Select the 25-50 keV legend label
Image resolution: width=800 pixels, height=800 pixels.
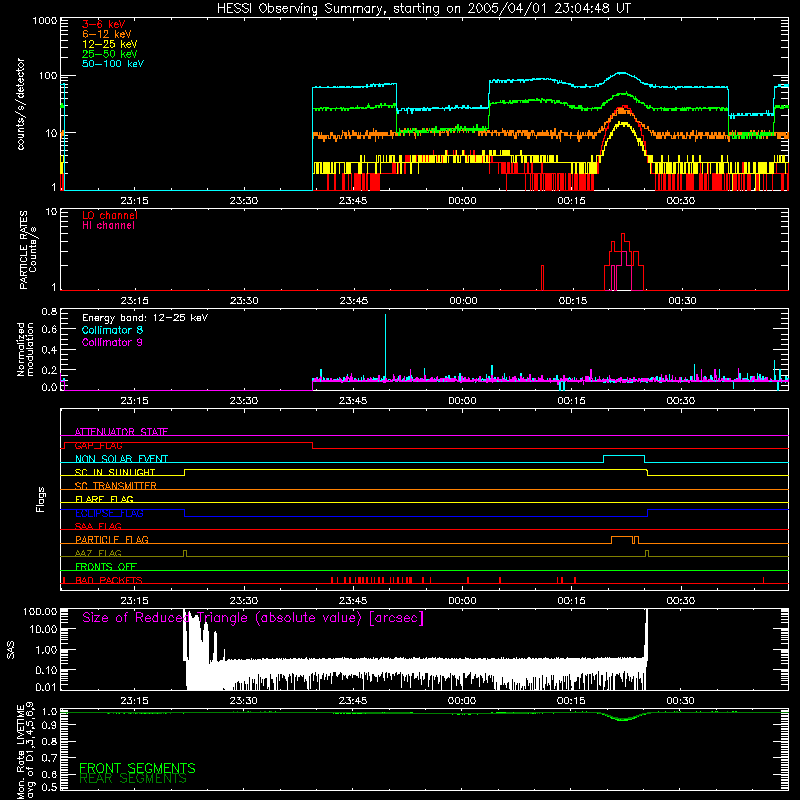pos(110,54)
